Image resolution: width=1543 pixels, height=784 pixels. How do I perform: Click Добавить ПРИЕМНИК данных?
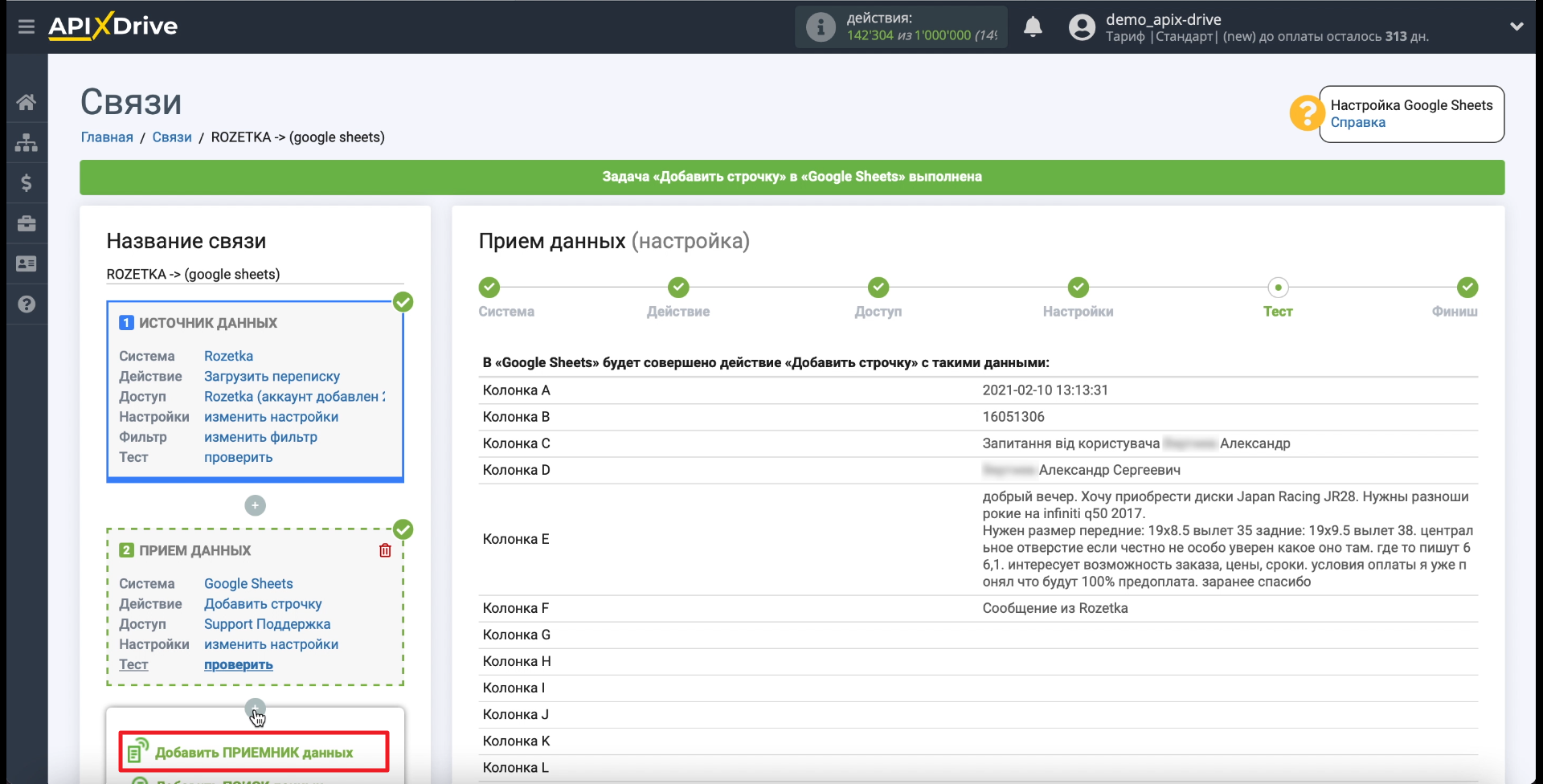254,752
